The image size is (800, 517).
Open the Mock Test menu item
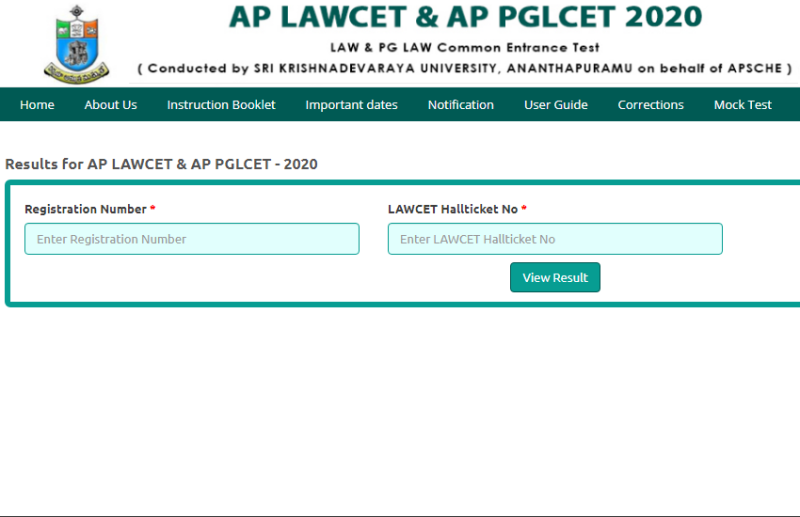point(742,105)
